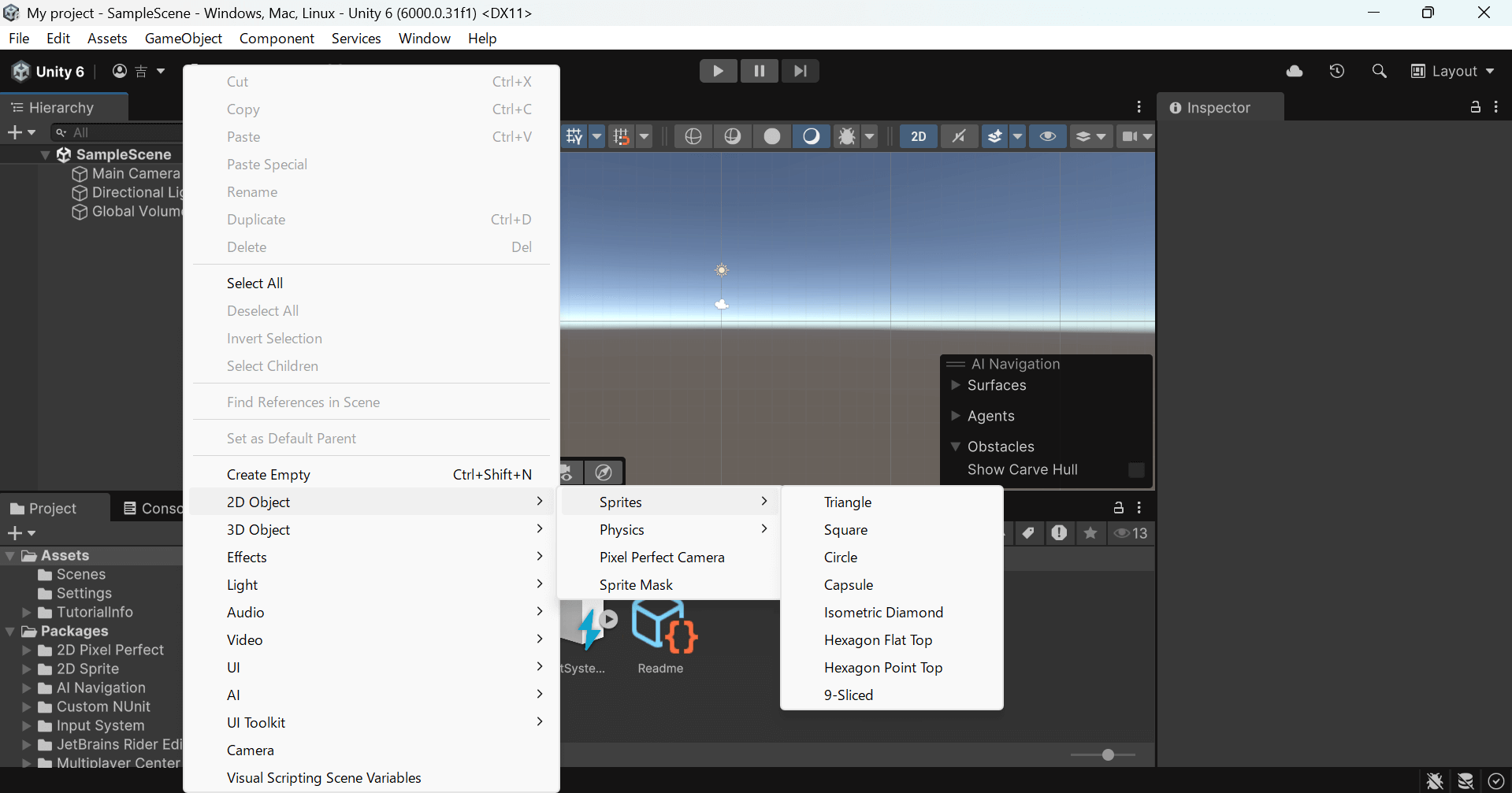The image size is (1512, 793).
Task: Choose Create Empty in context menu
Action: pyautogui.click(x=371, y=474)
